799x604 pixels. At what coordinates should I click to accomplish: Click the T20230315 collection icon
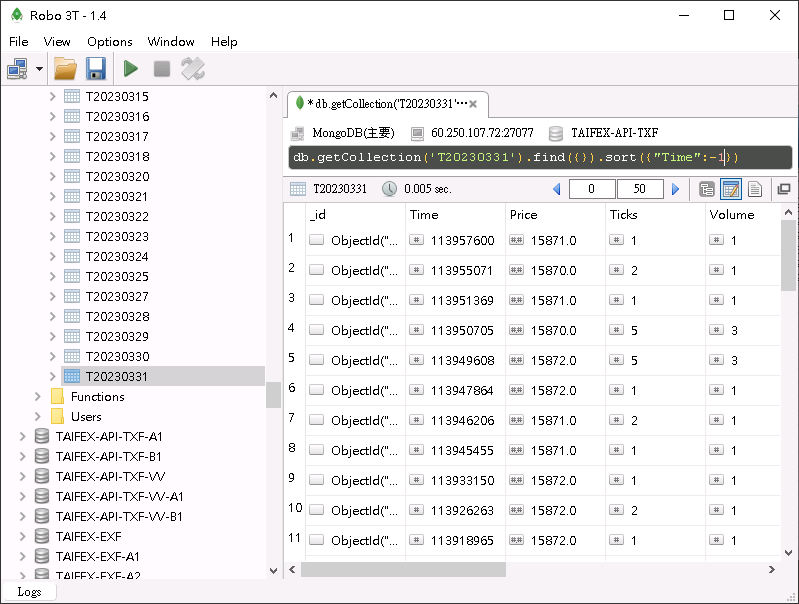click(72, 96)
